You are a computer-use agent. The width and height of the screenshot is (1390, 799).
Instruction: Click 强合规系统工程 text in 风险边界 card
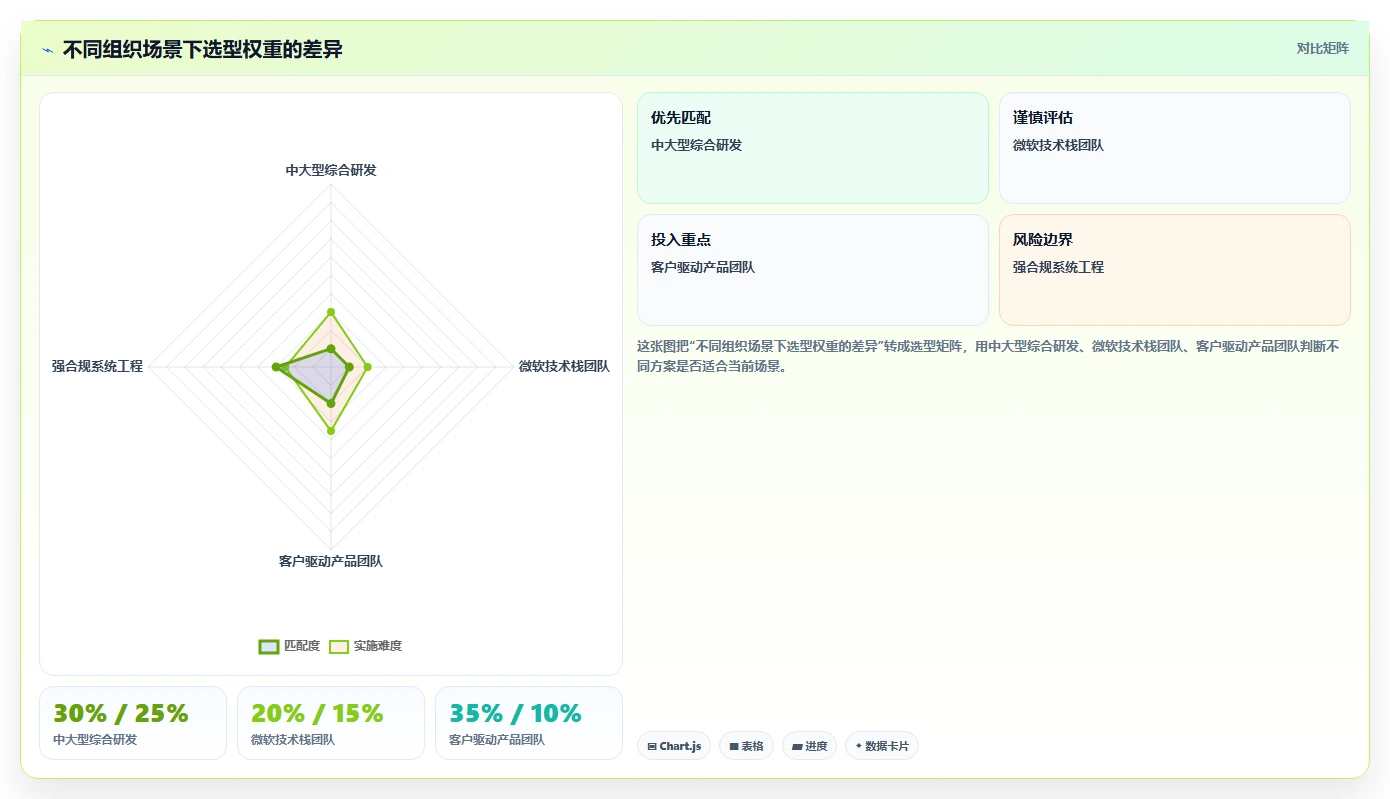pyautogui.click(x=1058, y=267)
